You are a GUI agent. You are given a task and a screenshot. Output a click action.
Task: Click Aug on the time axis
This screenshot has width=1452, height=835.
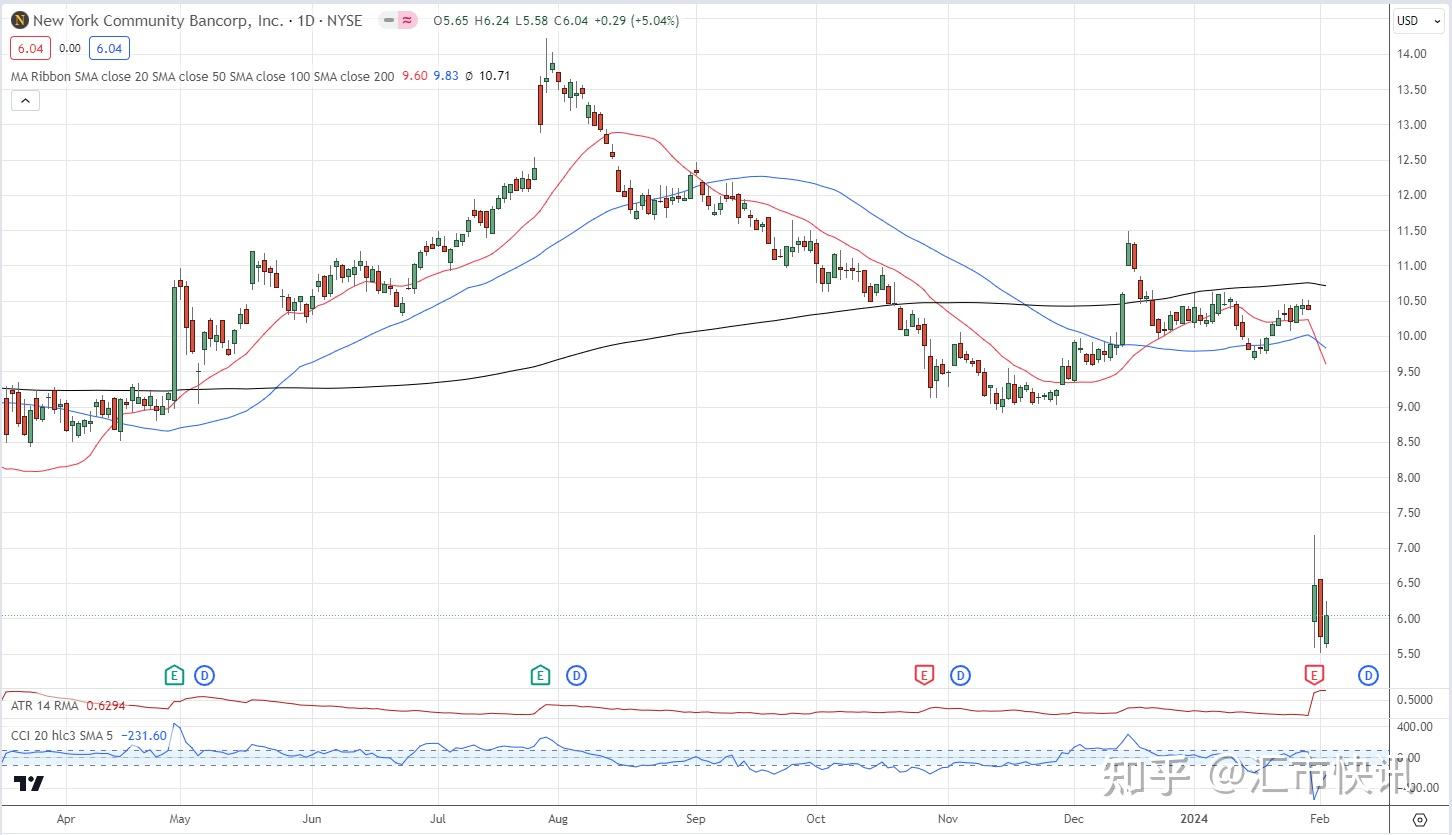coord(558,818)
